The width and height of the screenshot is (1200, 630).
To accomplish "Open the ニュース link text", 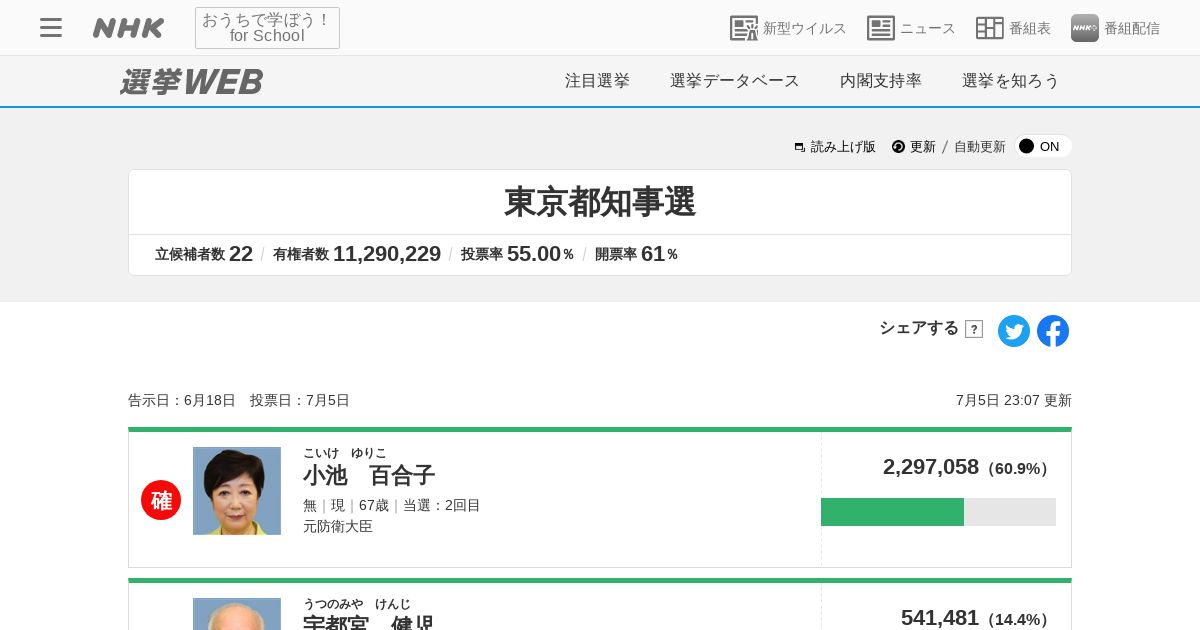I will pos(928,28).
